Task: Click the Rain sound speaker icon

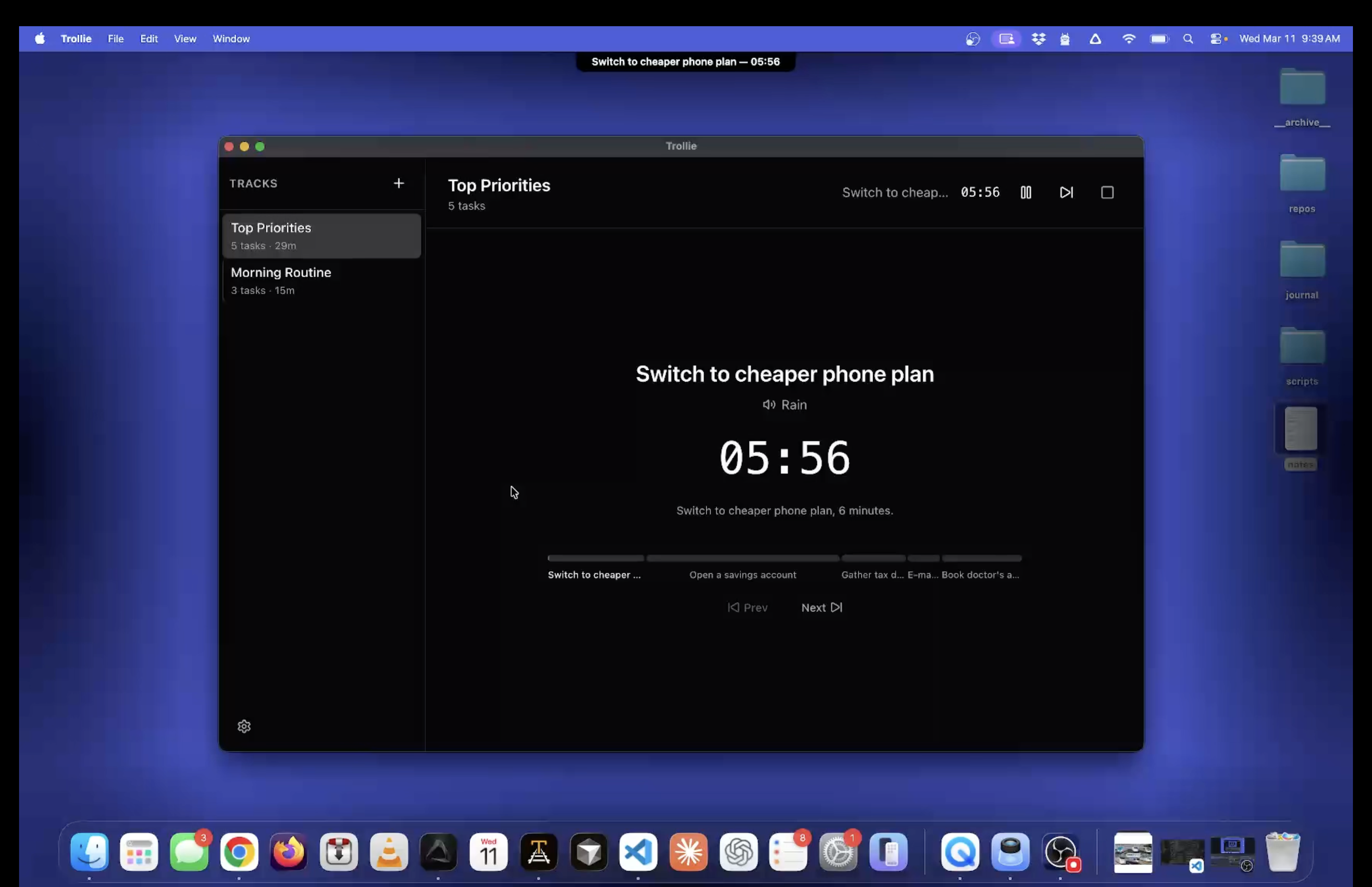Action: pyautogui.click(x=769, y=405)
